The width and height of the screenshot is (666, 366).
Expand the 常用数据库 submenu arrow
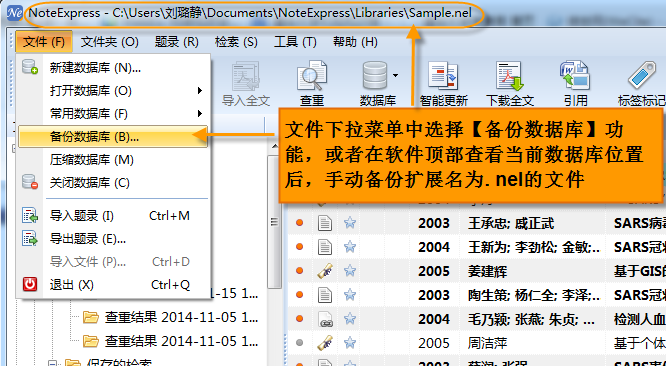[x=199, y=113]
